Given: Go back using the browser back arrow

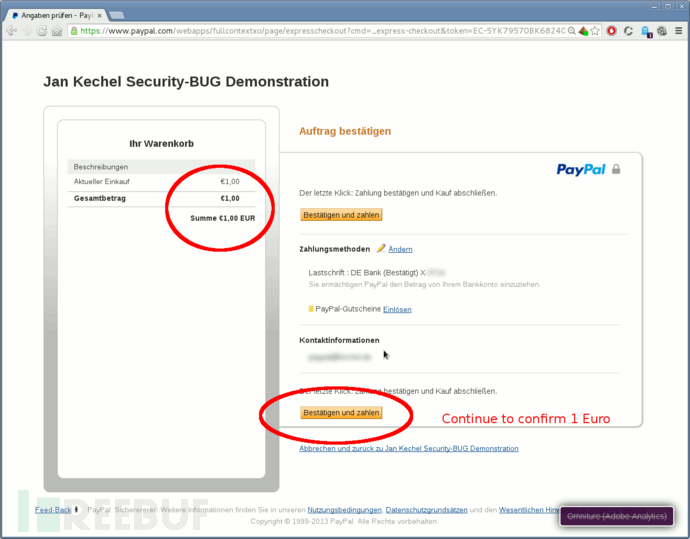Looking at the screenshot, I should pos(12,31).
